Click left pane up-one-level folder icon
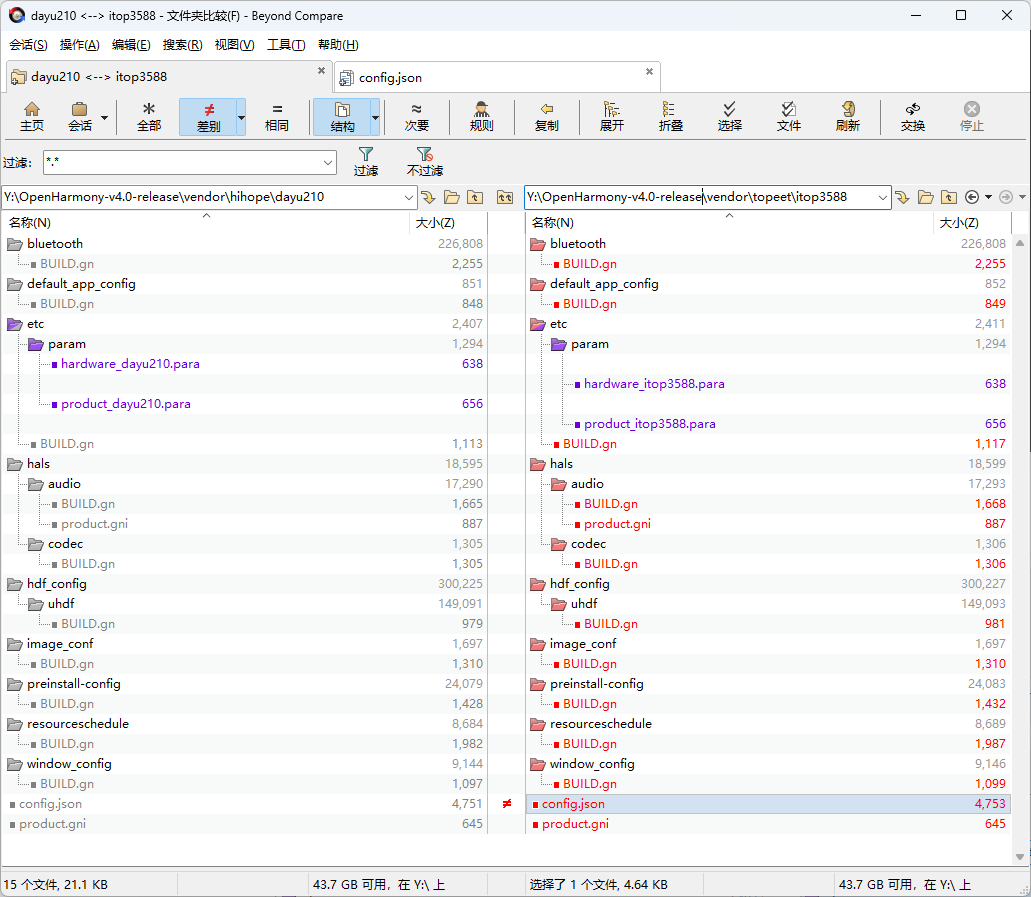Viewport: 1031px width, 897px height. (475, 197)
